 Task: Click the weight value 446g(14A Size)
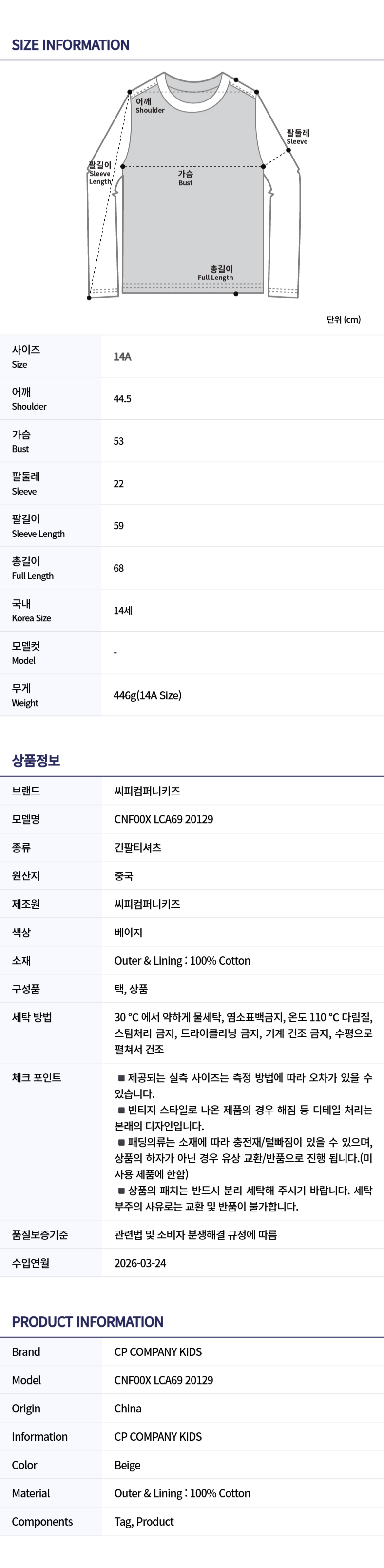coord(147,695)
